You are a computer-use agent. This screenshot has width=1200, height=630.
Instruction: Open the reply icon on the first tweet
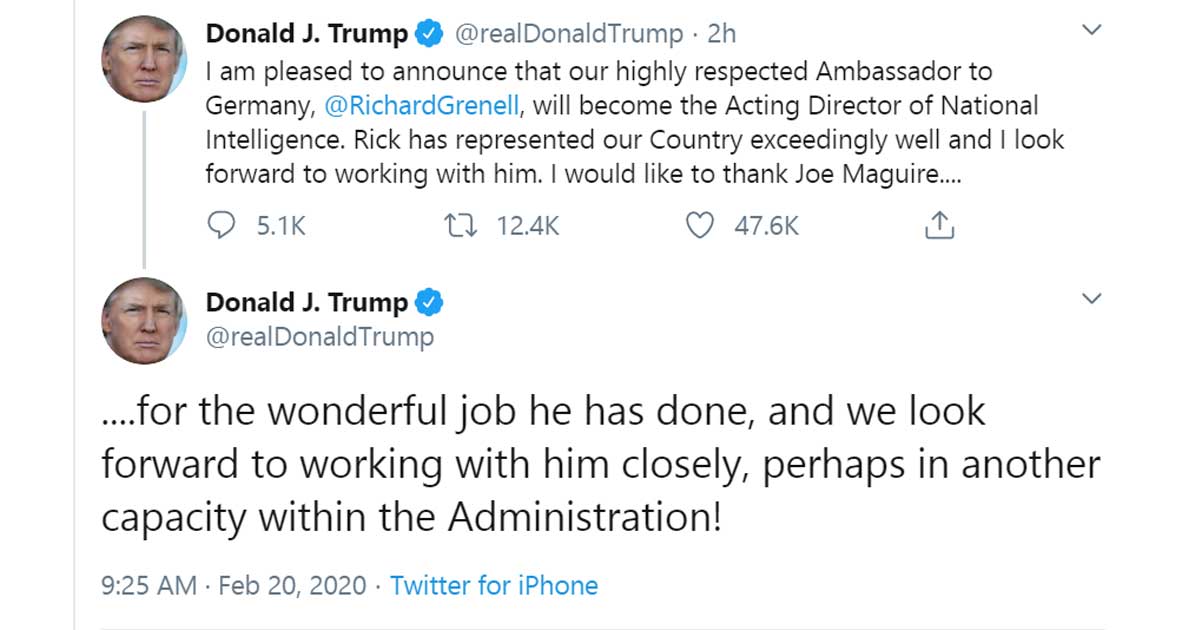click(220, 227)
